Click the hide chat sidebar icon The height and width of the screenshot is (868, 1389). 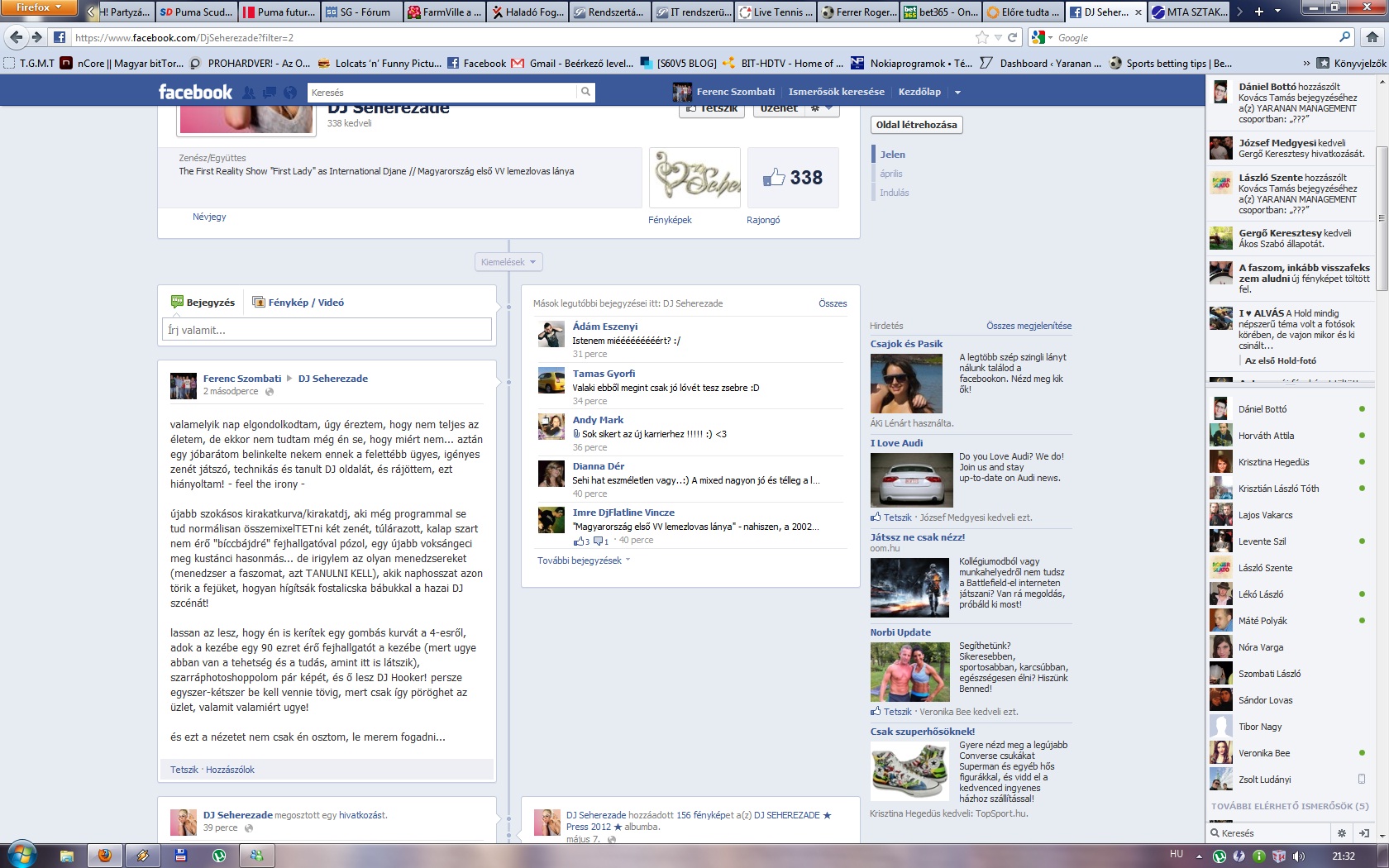point(1363,833)
